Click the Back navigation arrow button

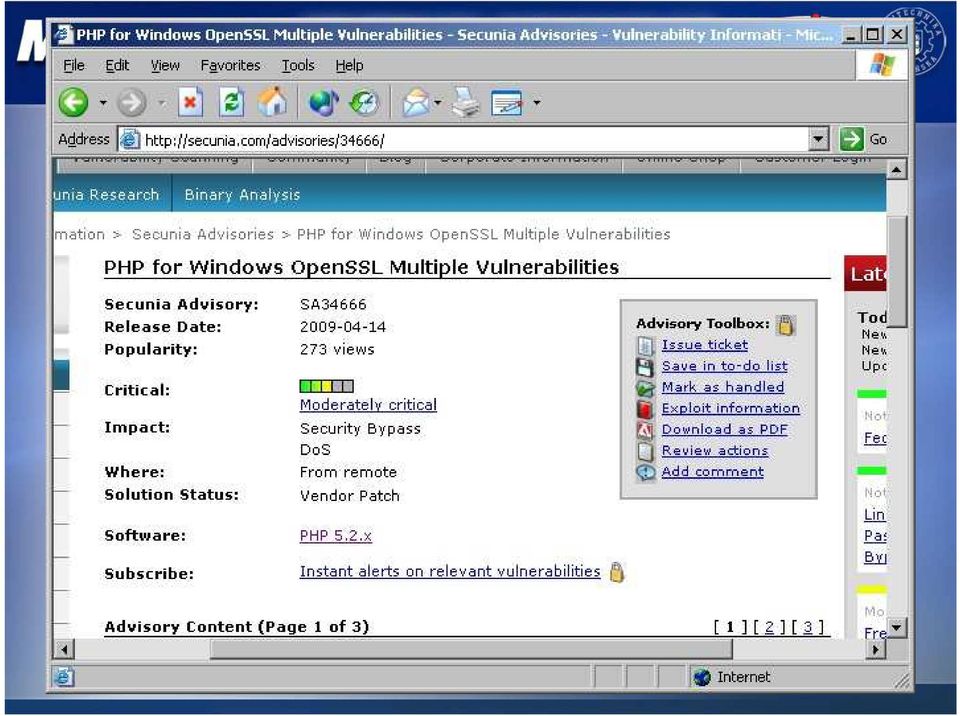(x=73, y=102)
